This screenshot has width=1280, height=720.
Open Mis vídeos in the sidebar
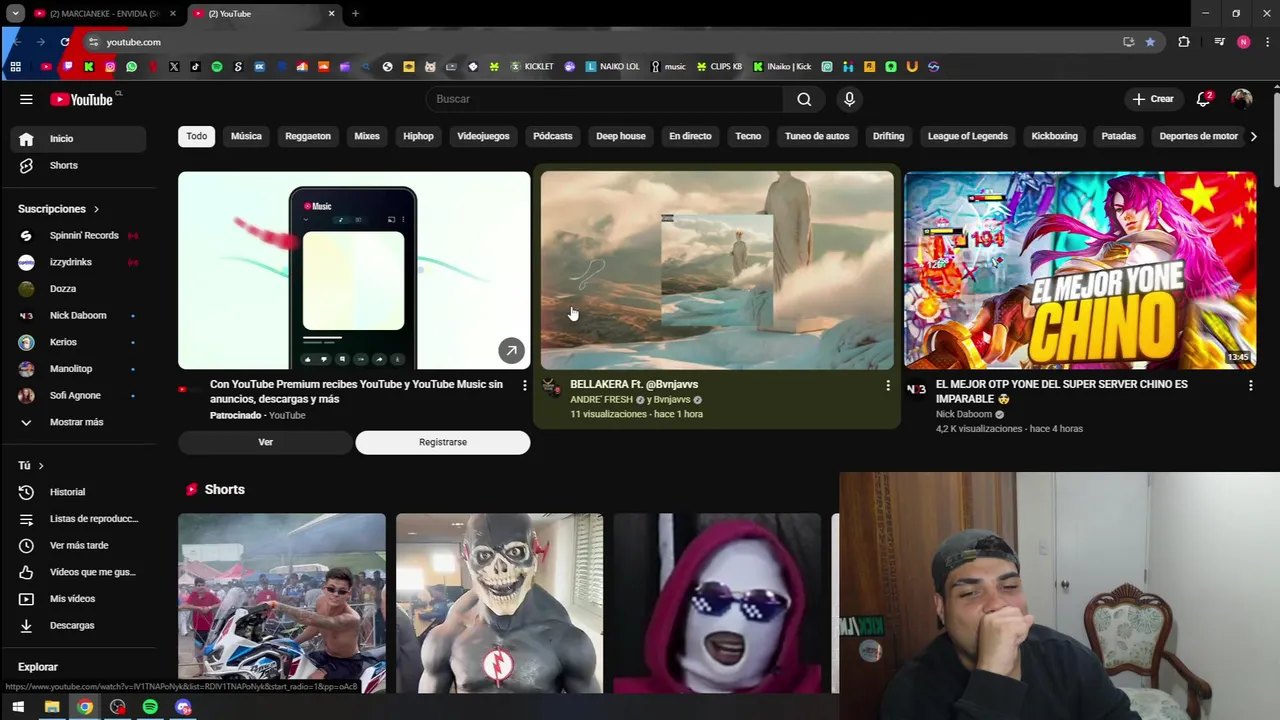click(x=78, y=599)
